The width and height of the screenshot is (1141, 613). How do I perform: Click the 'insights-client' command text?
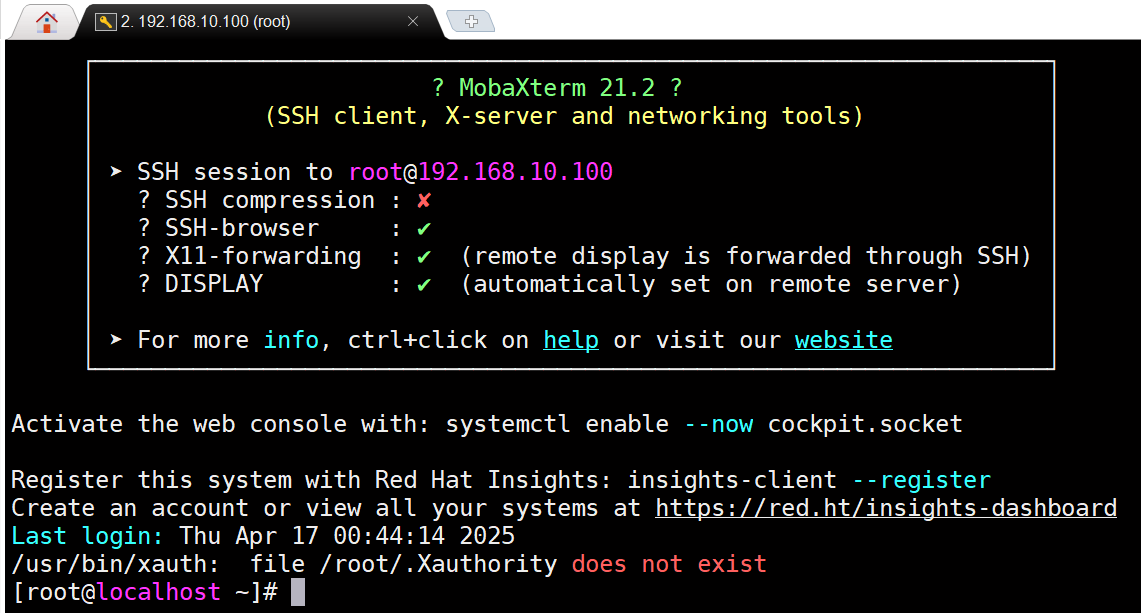[x=732, y=480]
